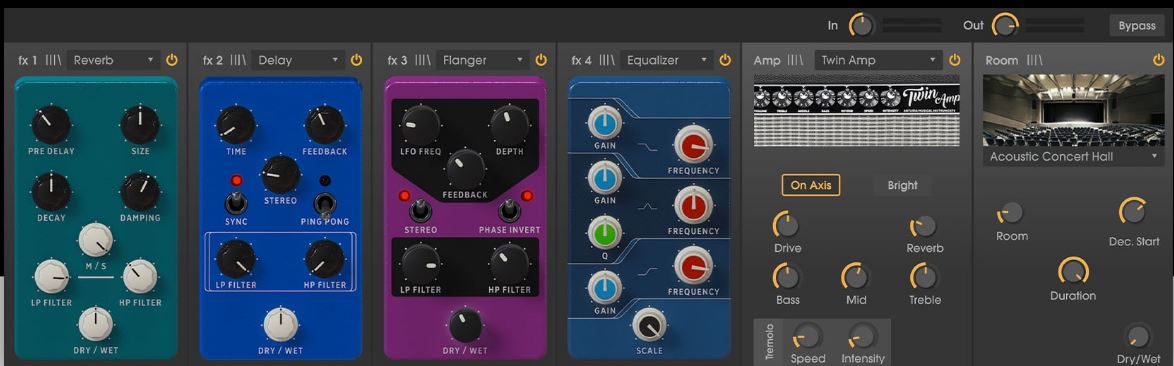Flip the Flanger PHASE INVERT switch
This screenshot has height=366, width=1174.
pos(510,209)
